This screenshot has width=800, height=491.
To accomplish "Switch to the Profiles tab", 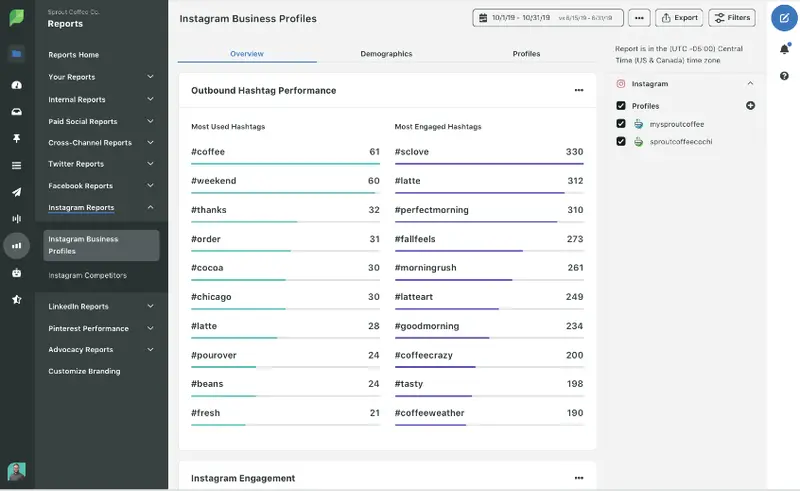I will tap(526, 54).
